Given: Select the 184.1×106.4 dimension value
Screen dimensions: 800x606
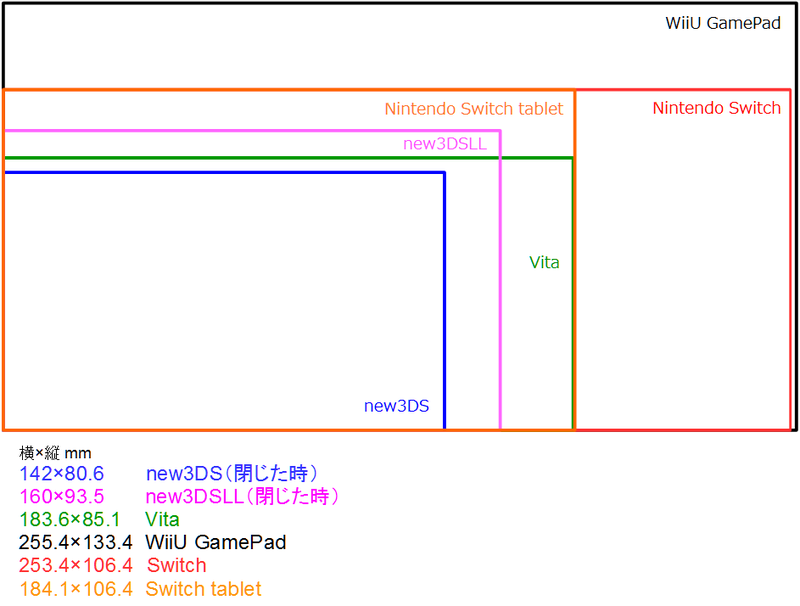Looking at the screenshot, I should [76, 589].
